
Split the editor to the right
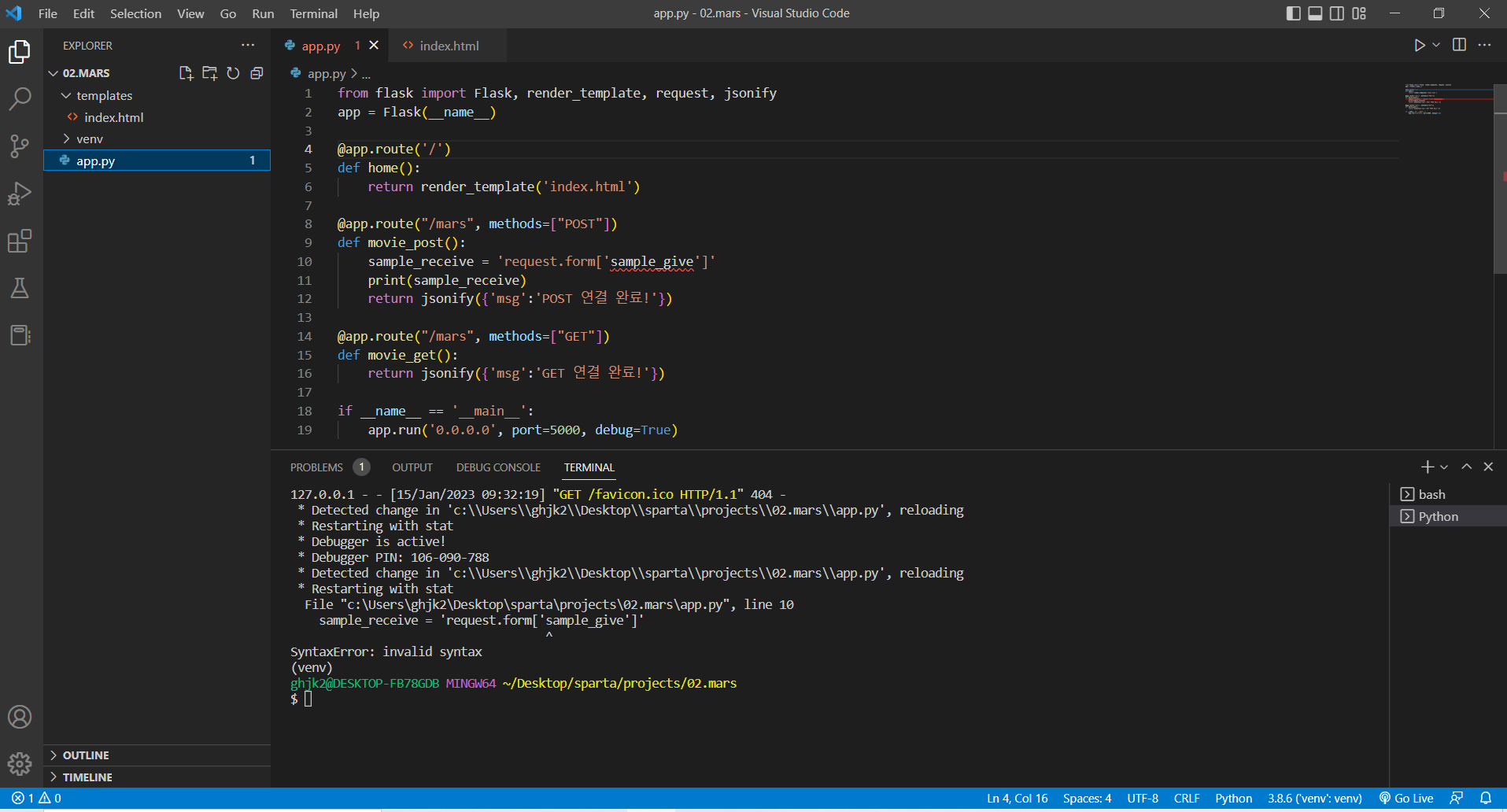click(1459, 45)
